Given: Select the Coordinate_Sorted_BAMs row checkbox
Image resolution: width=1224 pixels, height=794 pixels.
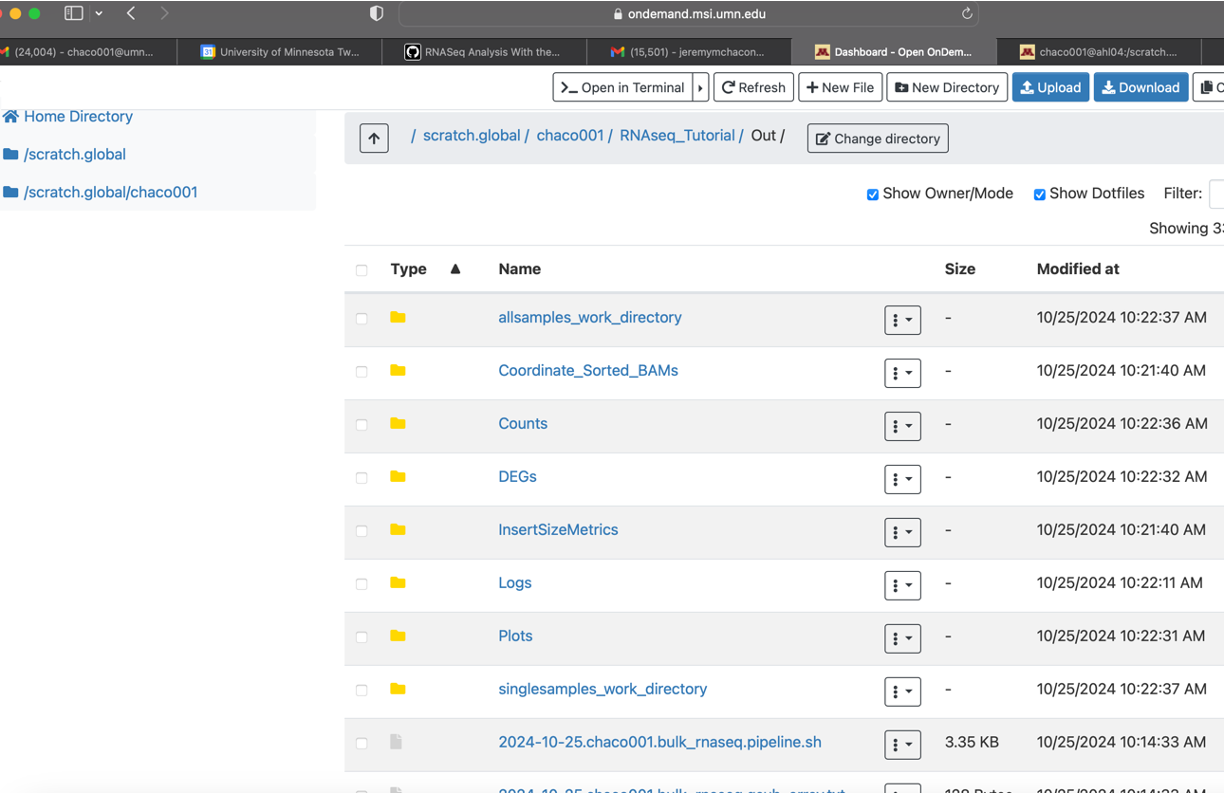Looking at the screenshot, I should coord(362,372).
